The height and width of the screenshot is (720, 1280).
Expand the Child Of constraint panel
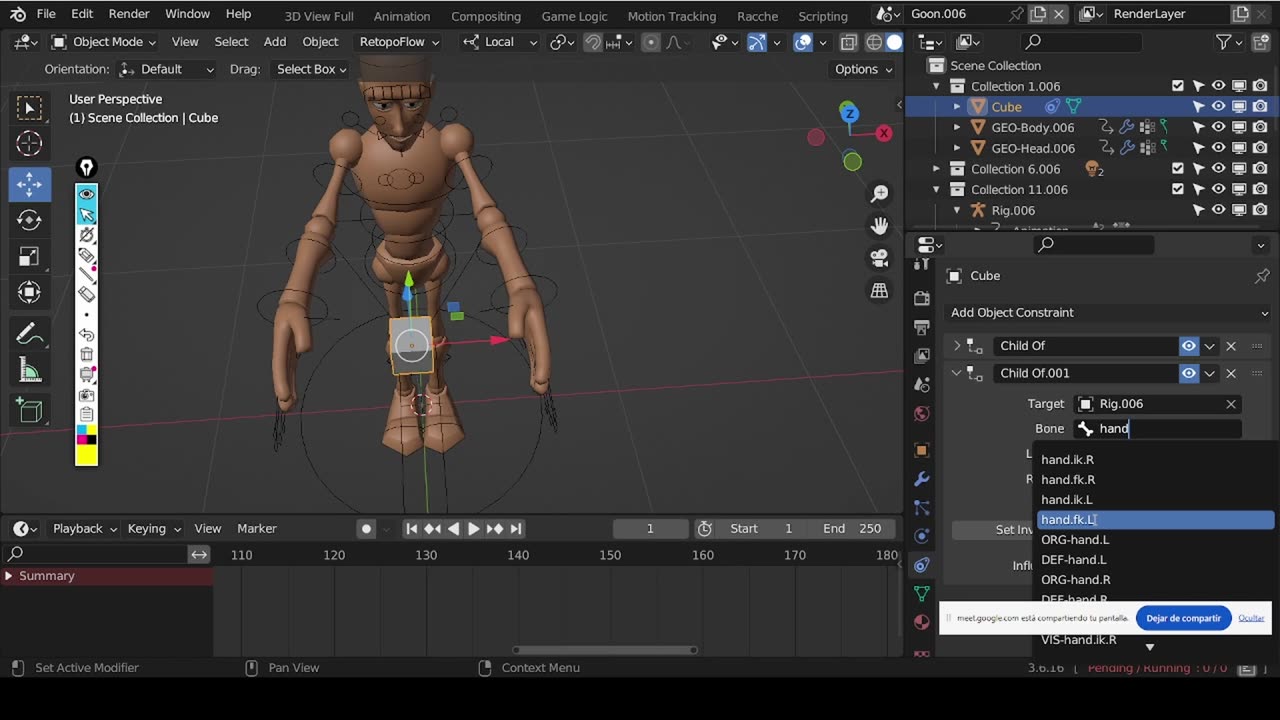click(957, 346)
